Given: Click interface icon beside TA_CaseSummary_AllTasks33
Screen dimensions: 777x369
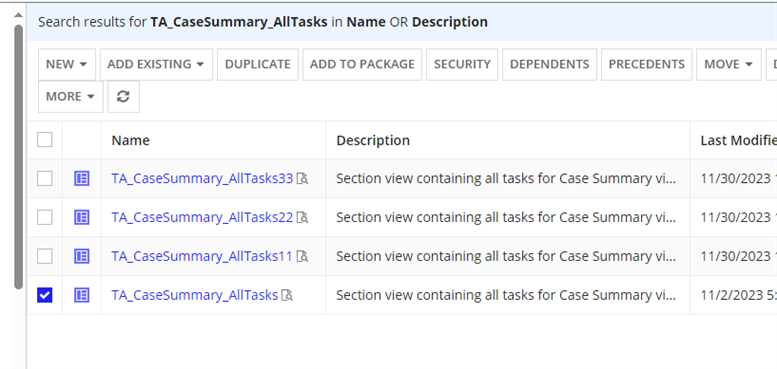Looking at the screenshot, I should point(82,178).
